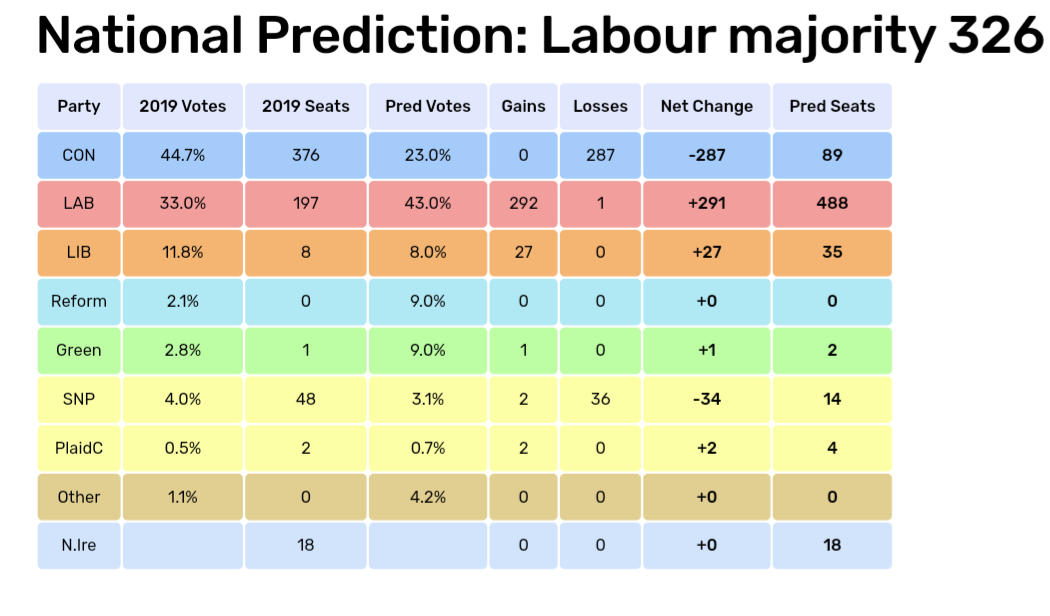Screen dimensions: 1050x616
Task: Click Labour's predicted seats value 488
Action: tap(832, 203)
